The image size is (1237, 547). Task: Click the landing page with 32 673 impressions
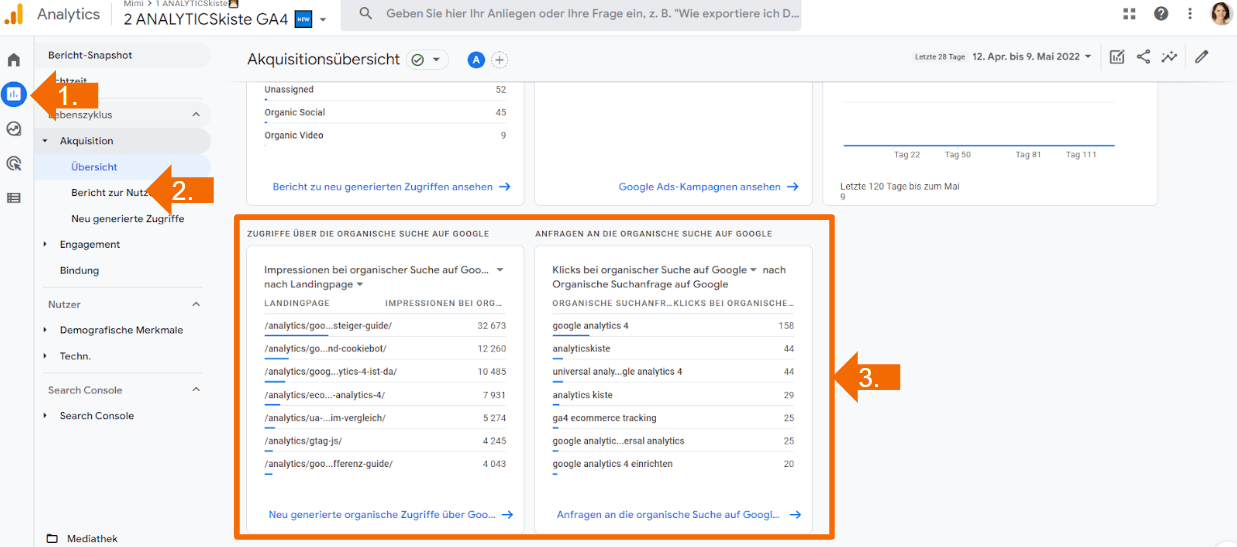[x=385, y=326]
